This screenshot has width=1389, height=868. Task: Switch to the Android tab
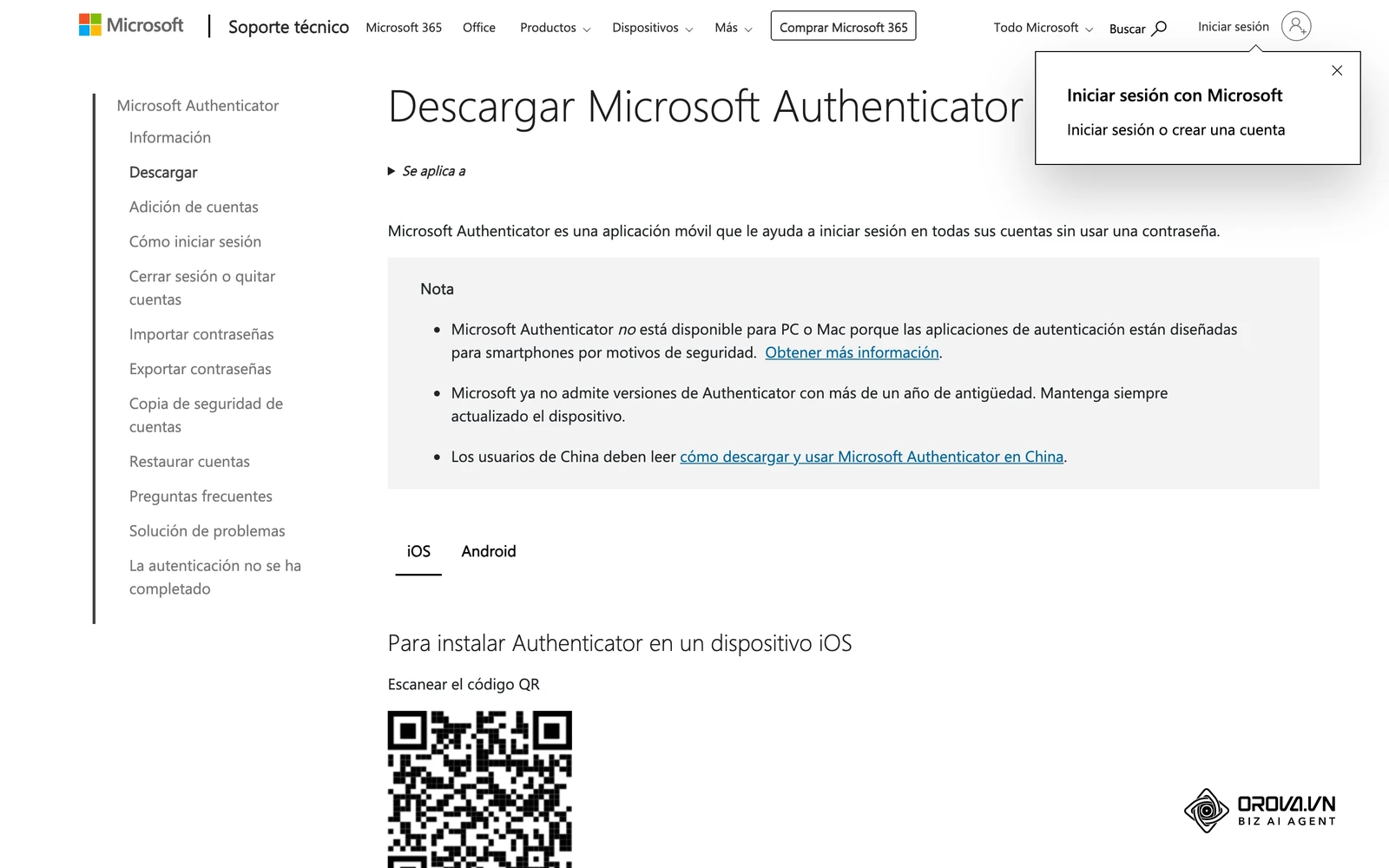tap(489, 551)
